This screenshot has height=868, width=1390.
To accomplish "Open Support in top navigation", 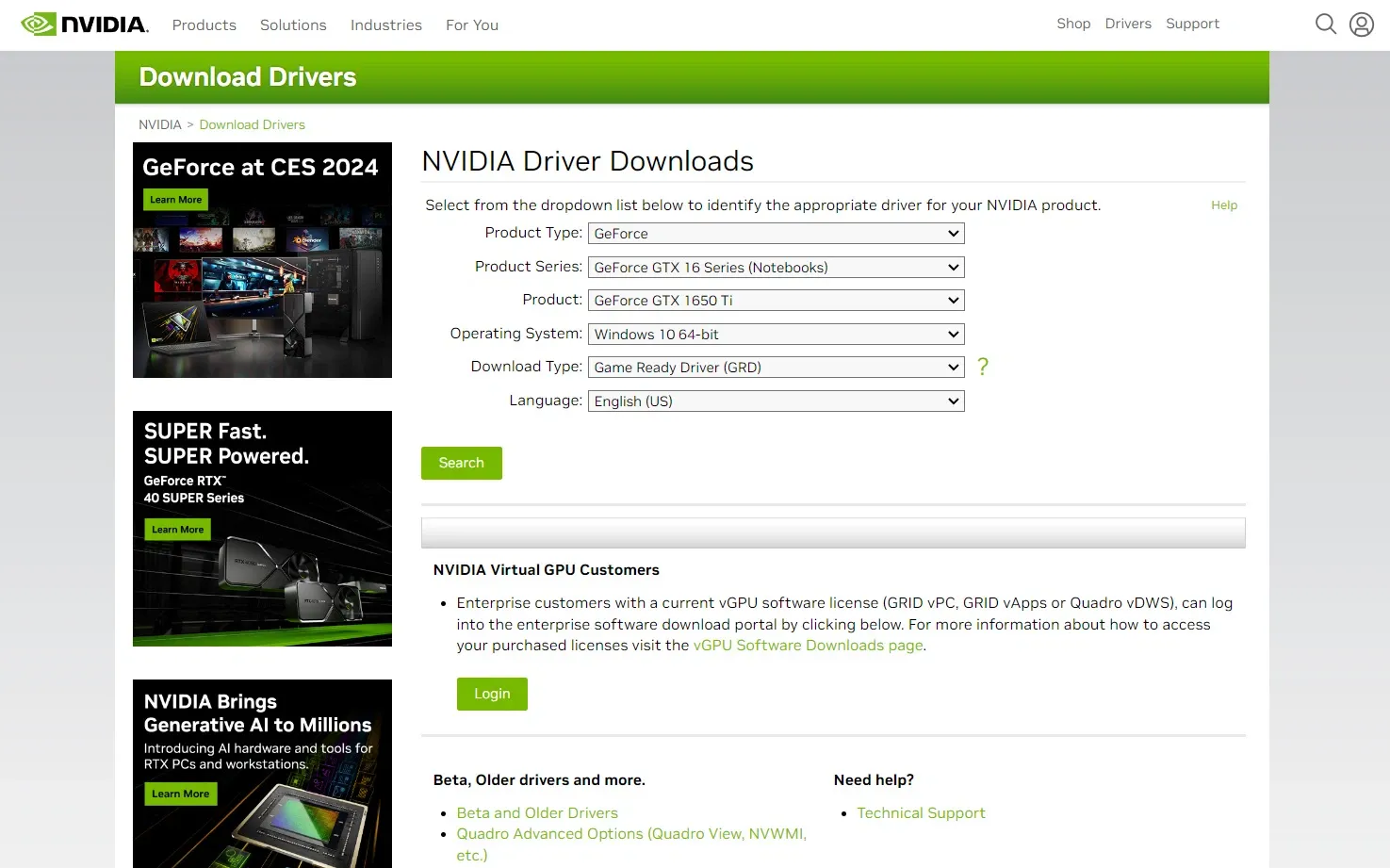I will click(x=1192, y=24).
